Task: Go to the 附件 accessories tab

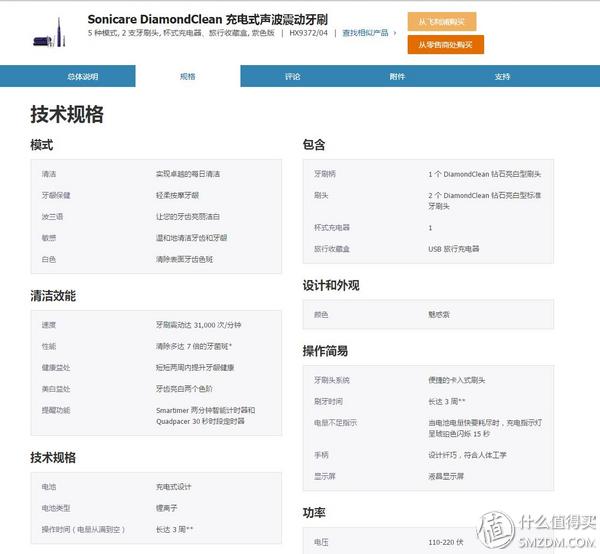Action: point(397,76)
